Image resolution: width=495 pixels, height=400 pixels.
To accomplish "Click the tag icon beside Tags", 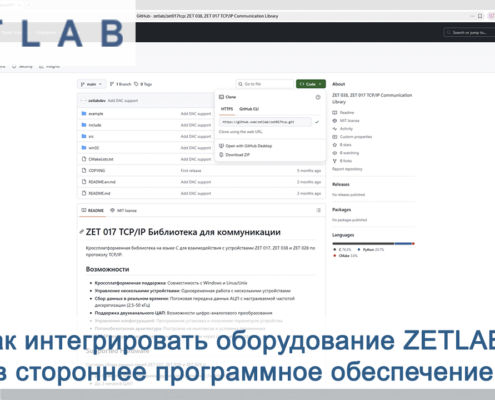I will [136, 84].
